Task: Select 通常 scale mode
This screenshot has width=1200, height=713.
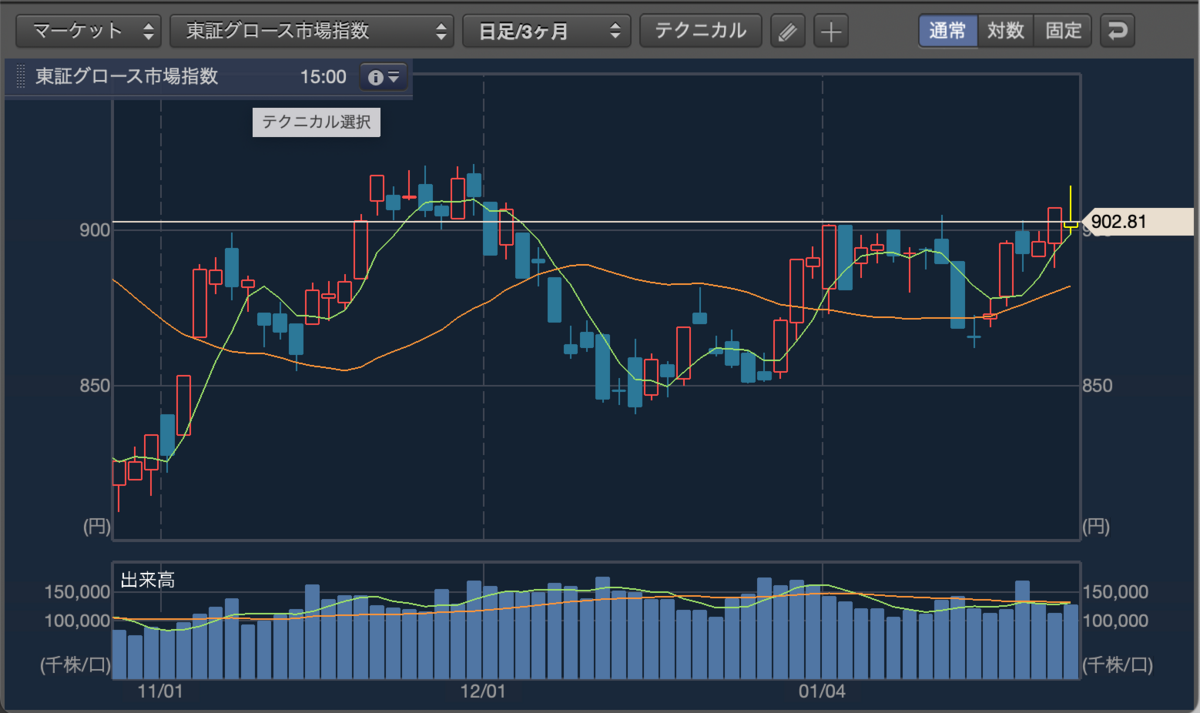Action: tap(947, 31)
